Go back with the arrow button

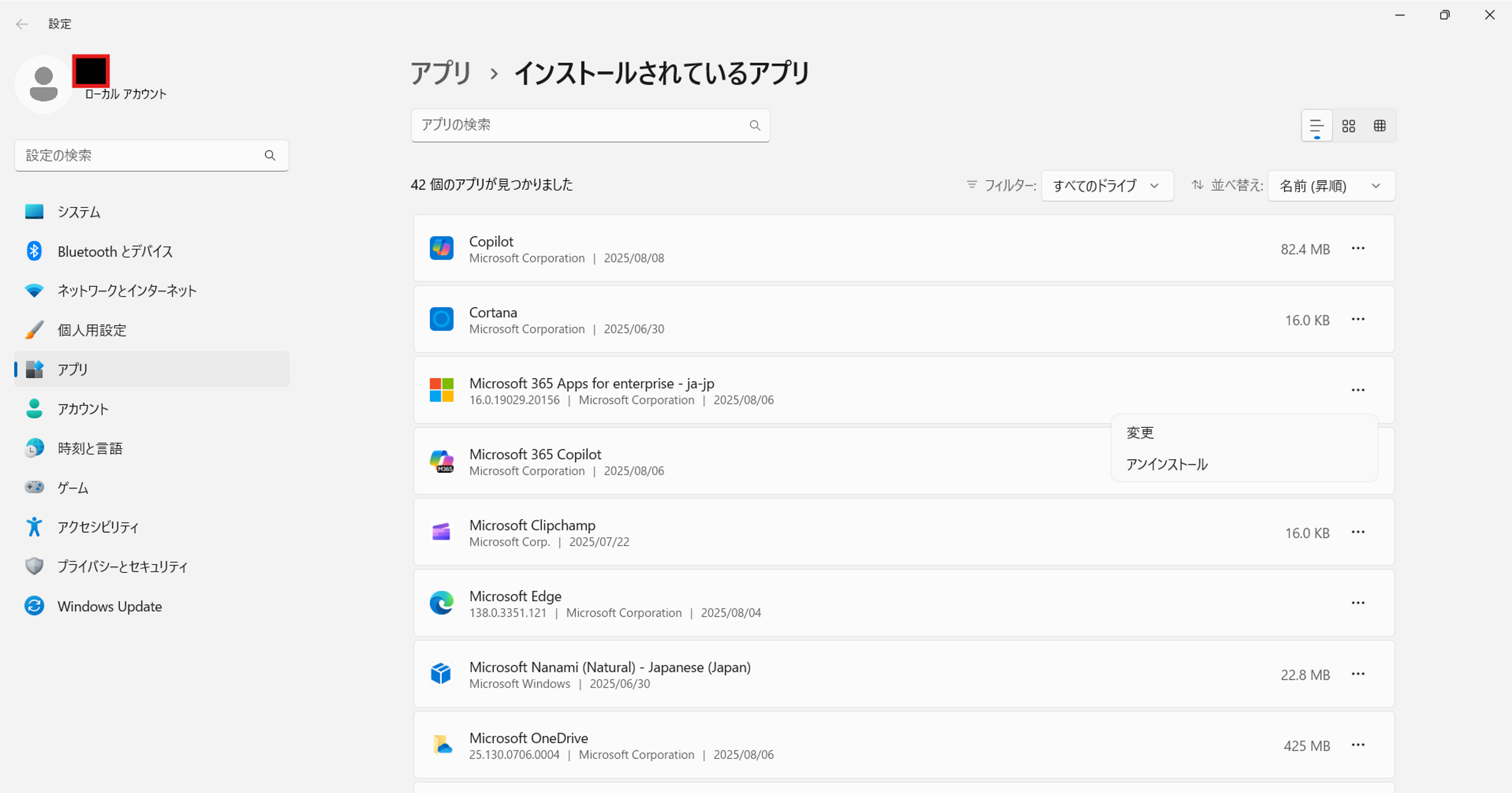tap(22, 24)
